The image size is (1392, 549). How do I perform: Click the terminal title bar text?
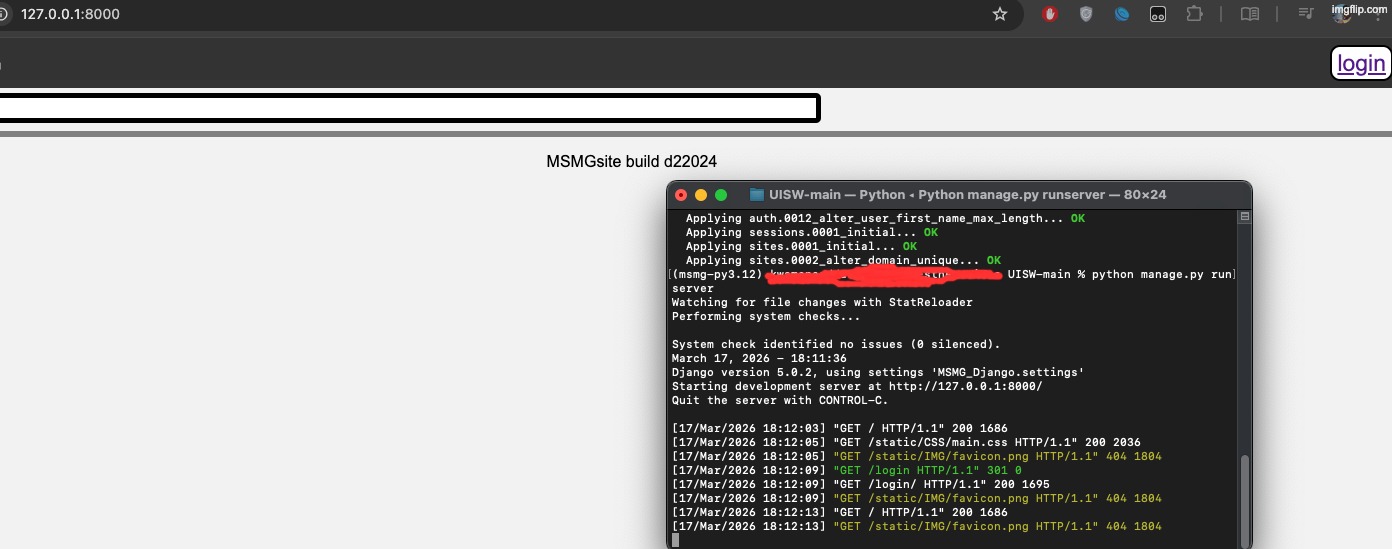967,195
